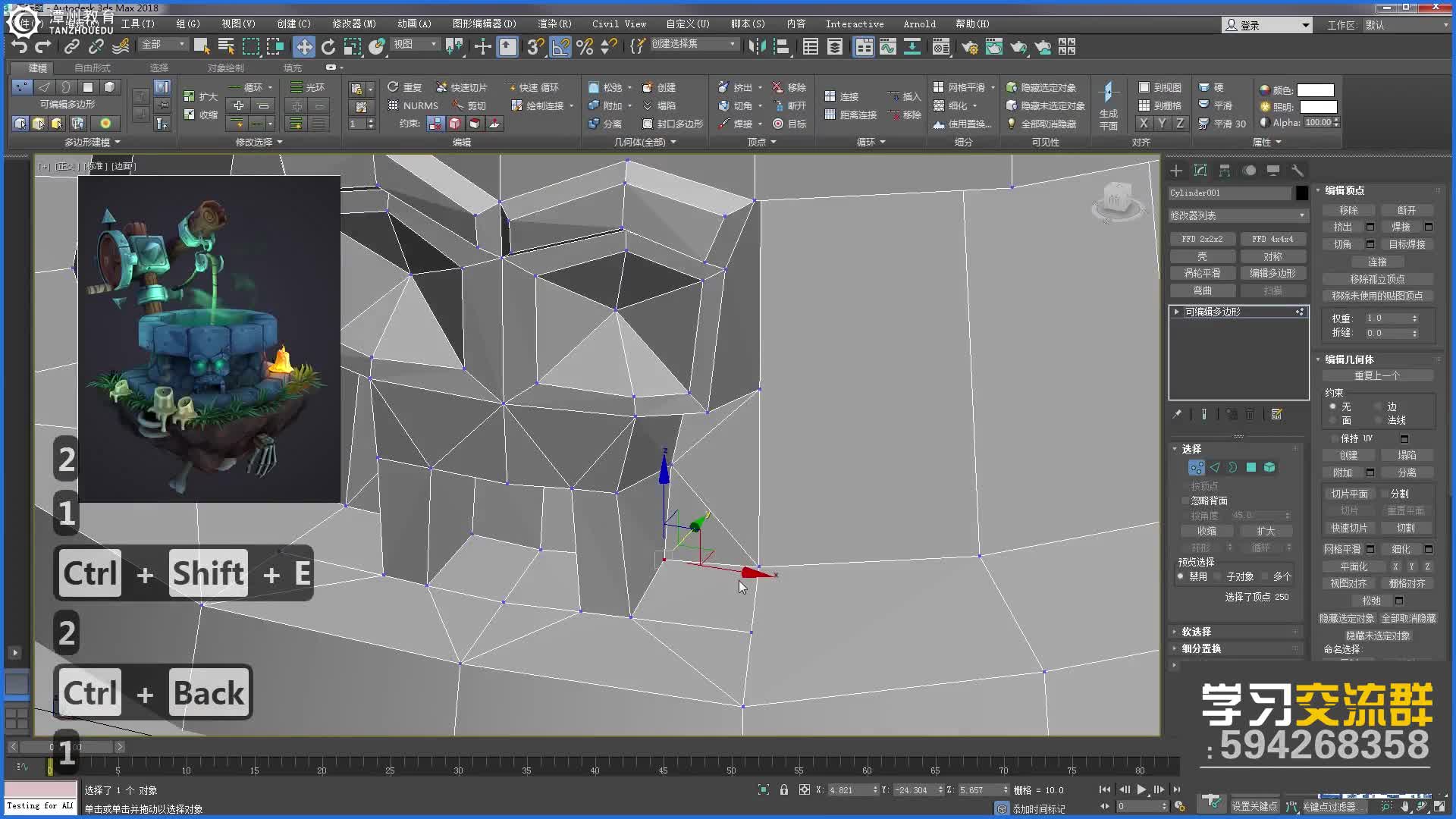
Task: Click the white 颜色 color swatch
Action: click(1315, 89)
